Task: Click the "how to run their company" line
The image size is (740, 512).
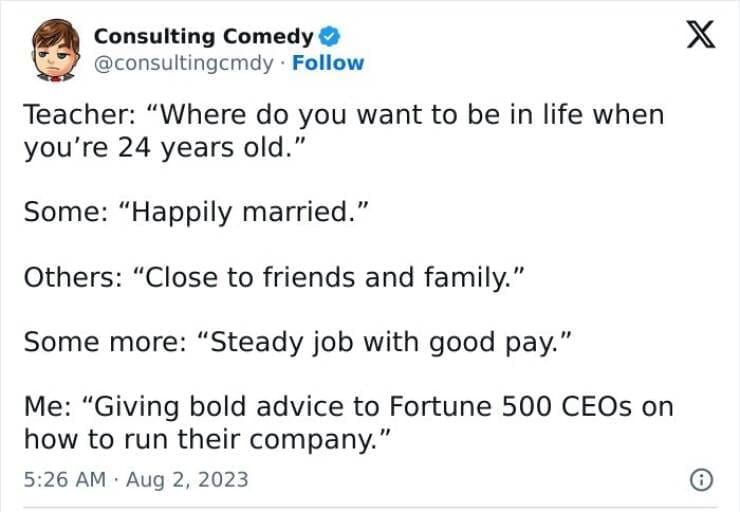Action: pyautogui.click(x=204, y=438)
